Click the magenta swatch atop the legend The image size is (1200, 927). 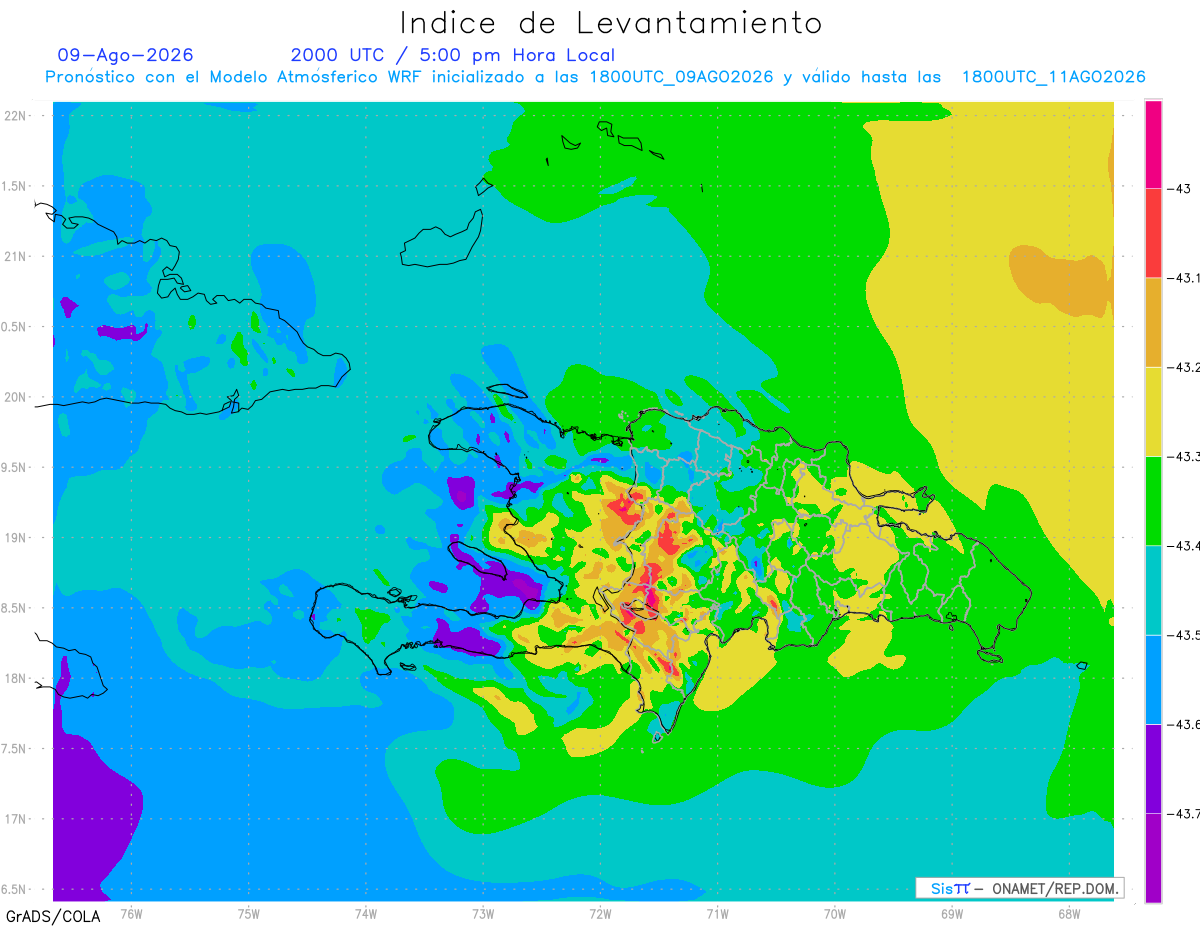[1153, 144]
